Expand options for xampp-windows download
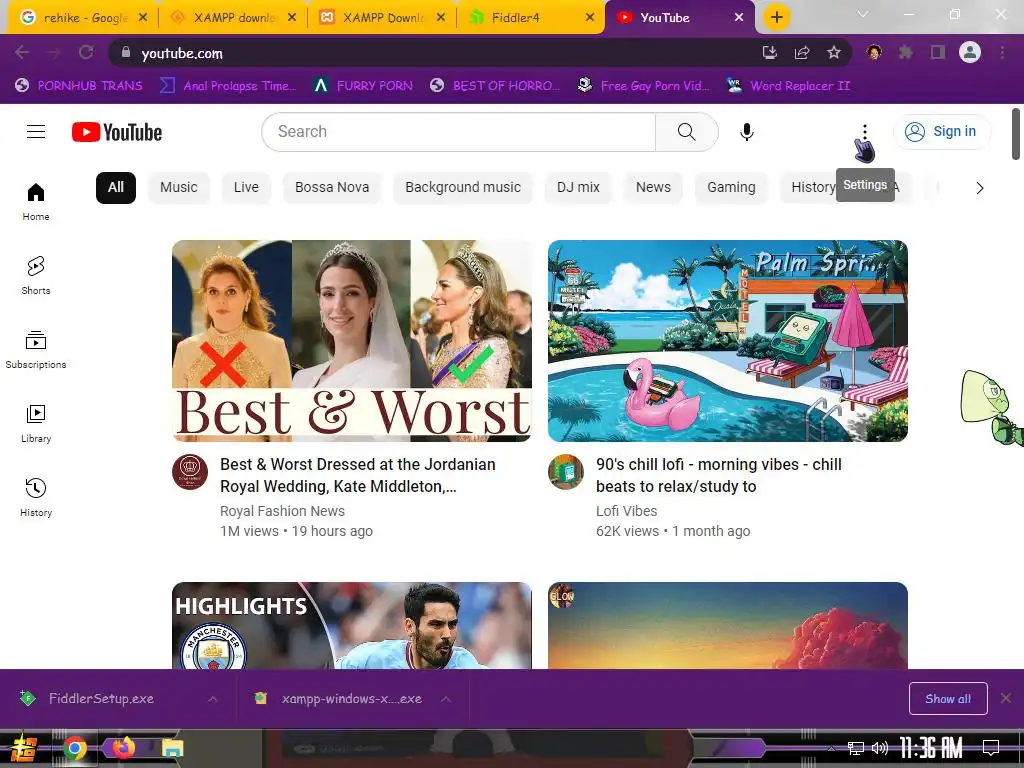 pyautogui.click(x=446, y=699)
